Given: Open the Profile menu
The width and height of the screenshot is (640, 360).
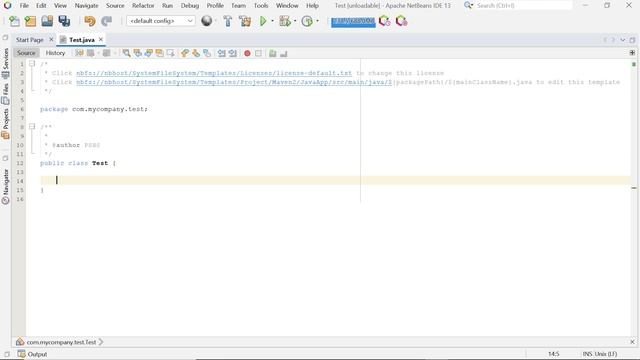Looking at the screenshot, I should coord(215,6).
